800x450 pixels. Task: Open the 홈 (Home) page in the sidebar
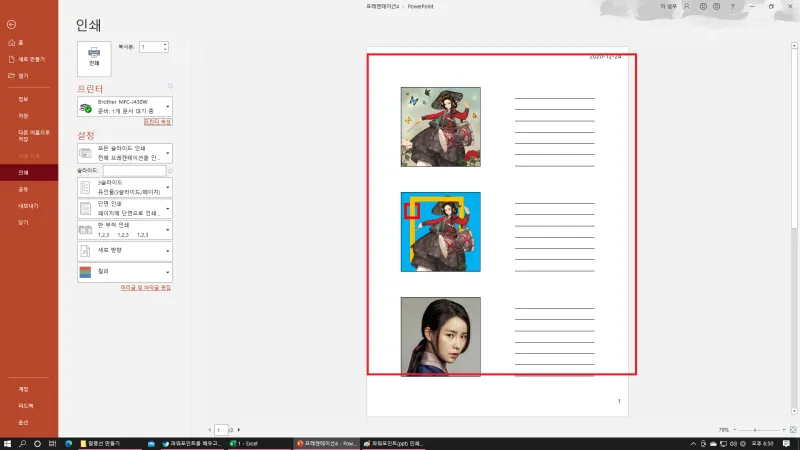(29, 43)
